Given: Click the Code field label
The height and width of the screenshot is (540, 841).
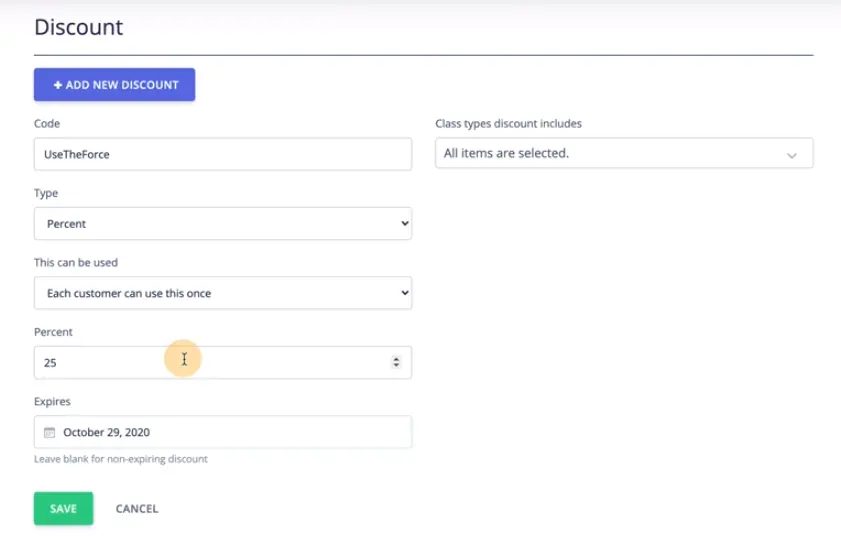Looking at the screenshot, I should [x=47, y=124].
